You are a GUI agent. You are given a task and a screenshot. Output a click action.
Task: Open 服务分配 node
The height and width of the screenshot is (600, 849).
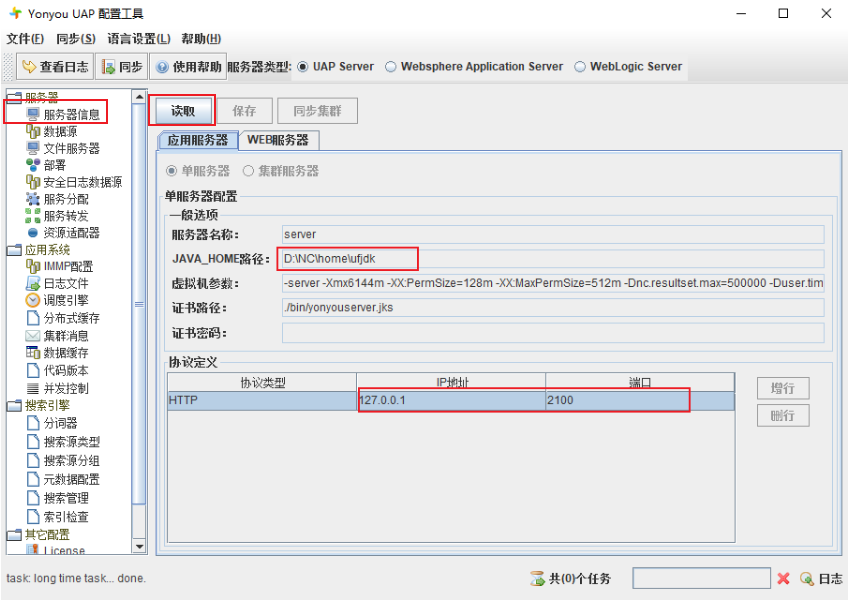pos(57,199)
